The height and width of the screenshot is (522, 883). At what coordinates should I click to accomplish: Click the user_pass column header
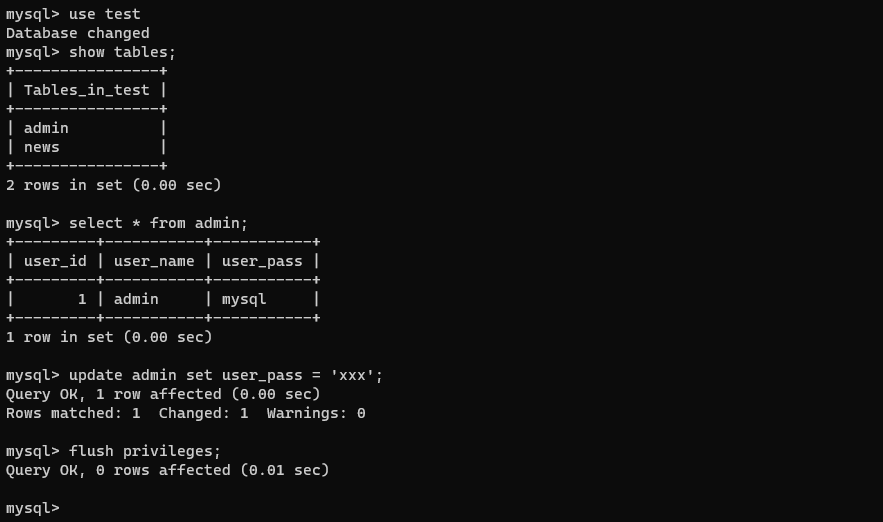point(262,261)
